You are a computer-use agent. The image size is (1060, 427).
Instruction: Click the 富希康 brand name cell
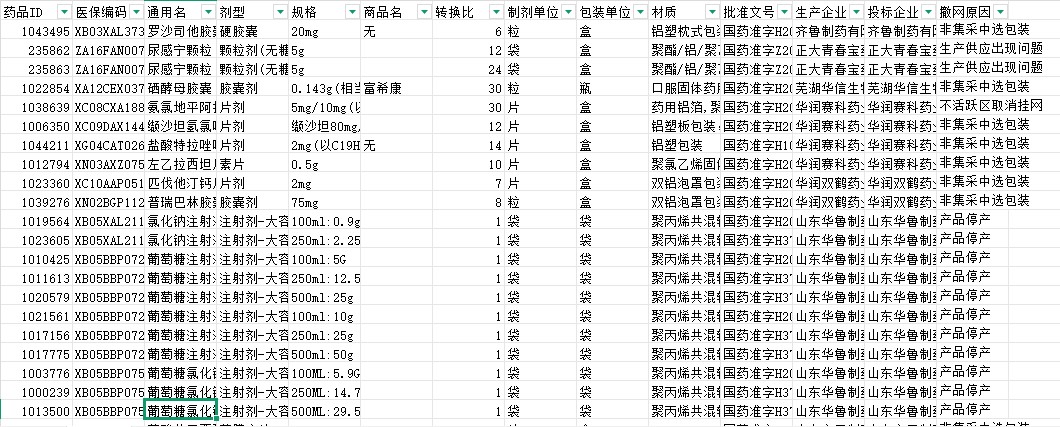396,88
